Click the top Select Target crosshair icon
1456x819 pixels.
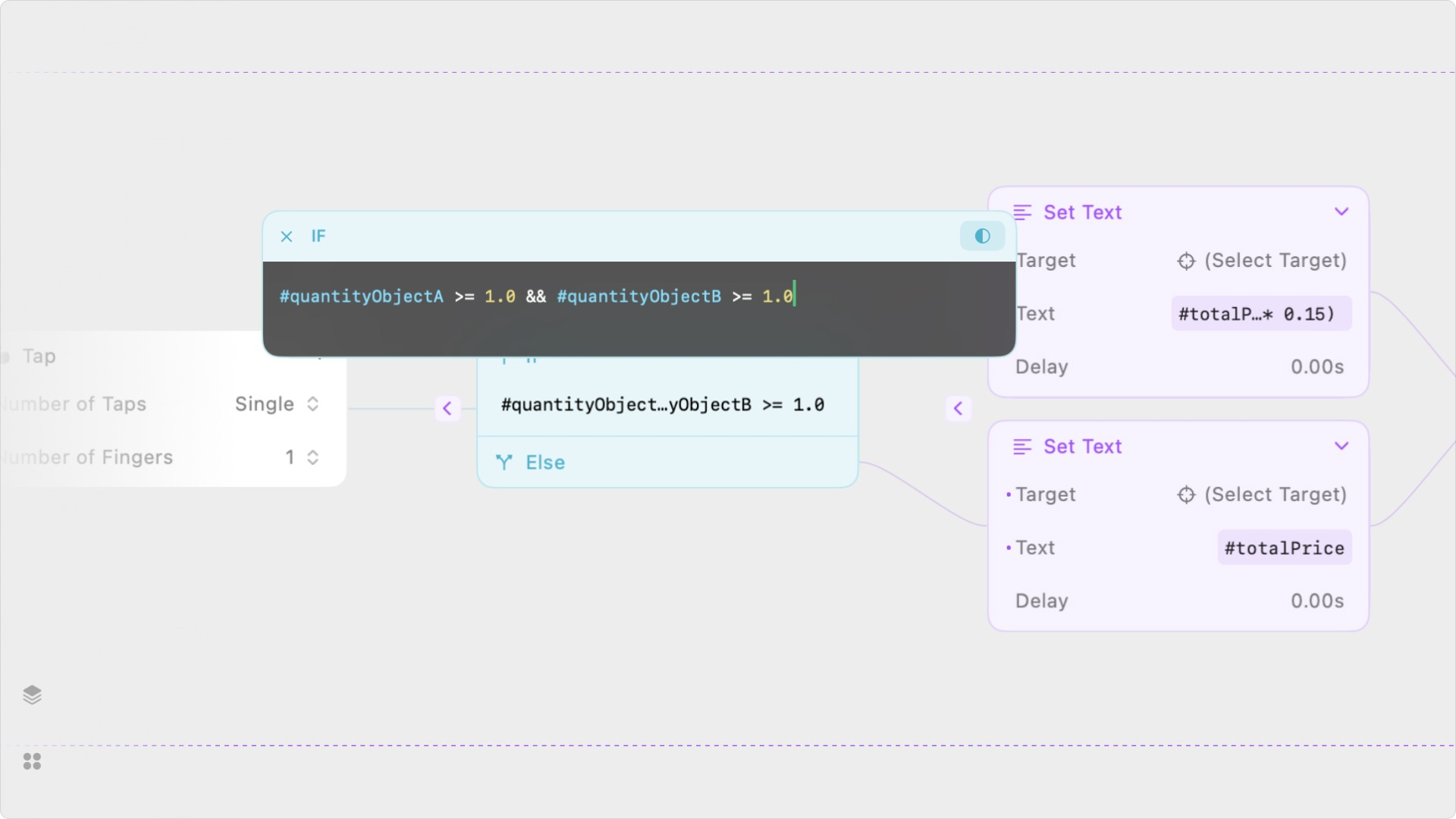1186,261
